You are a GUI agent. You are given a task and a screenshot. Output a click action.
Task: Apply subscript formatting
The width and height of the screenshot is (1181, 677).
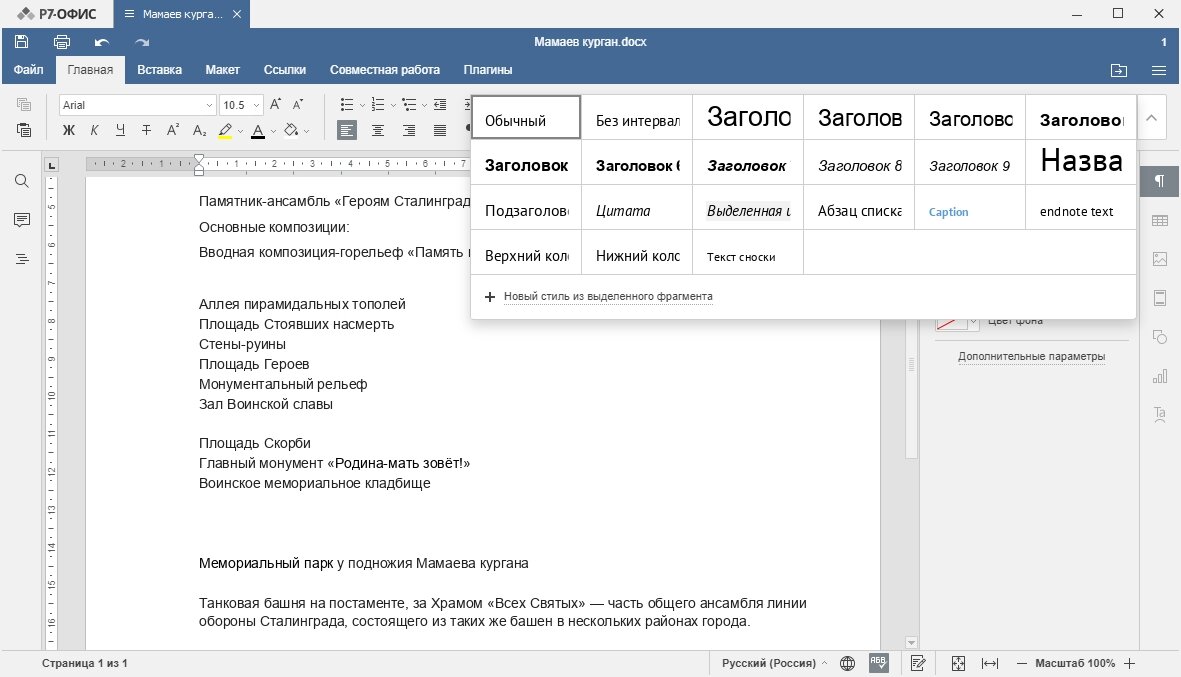199,130
